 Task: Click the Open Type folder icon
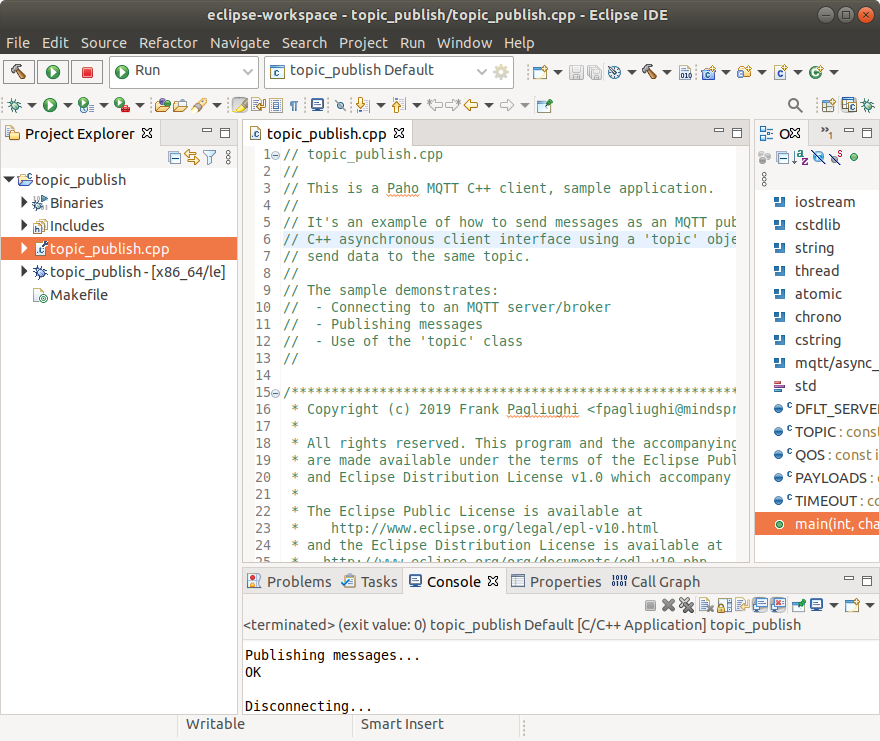click(163, 105)
